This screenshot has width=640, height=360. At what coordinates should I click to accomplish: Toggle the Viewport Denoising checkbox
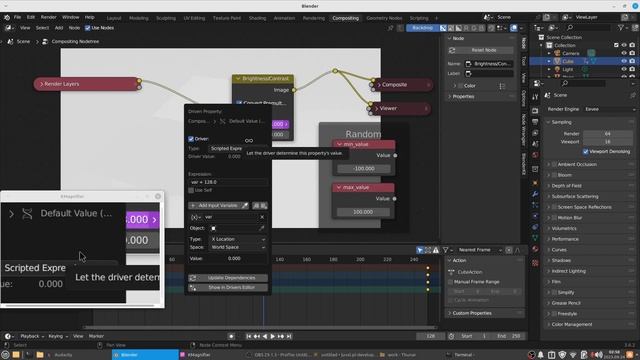coord(586,152)
